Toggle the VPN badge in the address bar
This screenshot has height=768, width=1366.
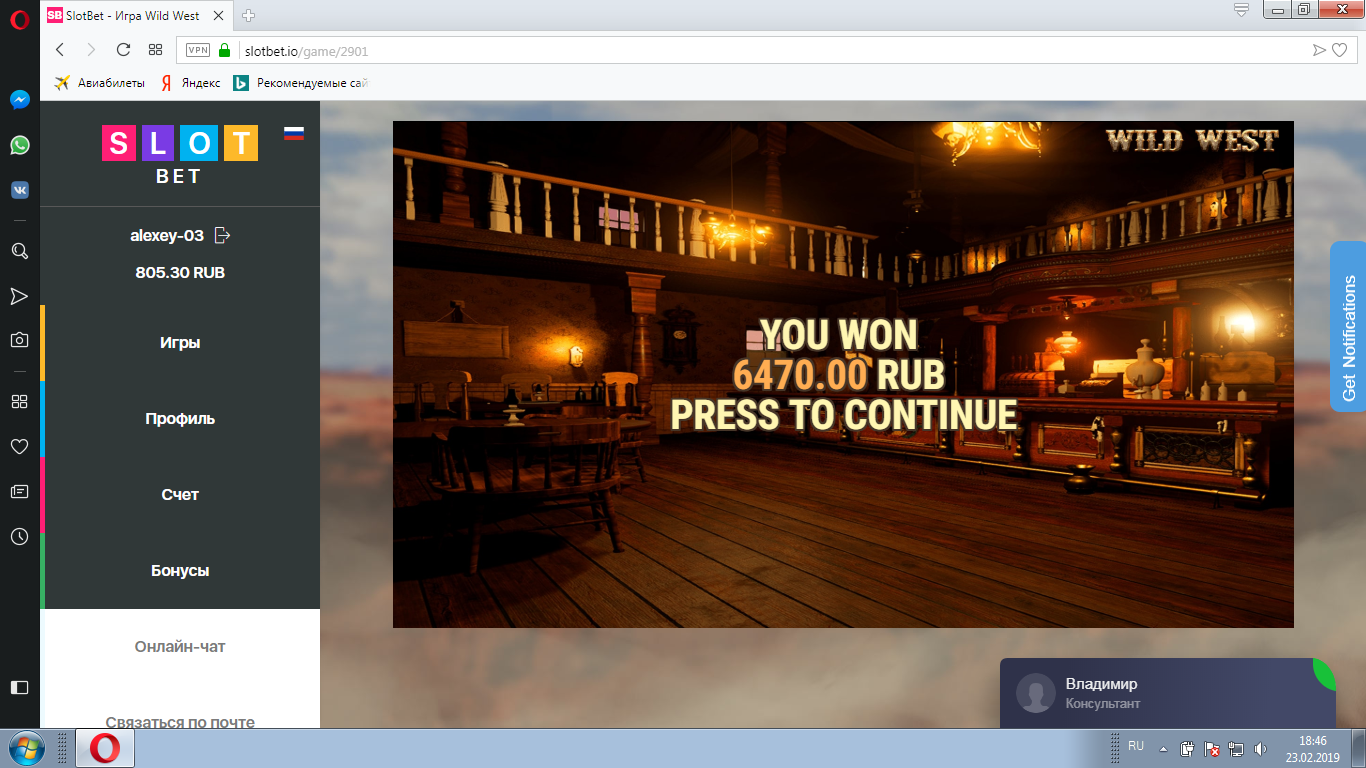click(x=198, y=50)
